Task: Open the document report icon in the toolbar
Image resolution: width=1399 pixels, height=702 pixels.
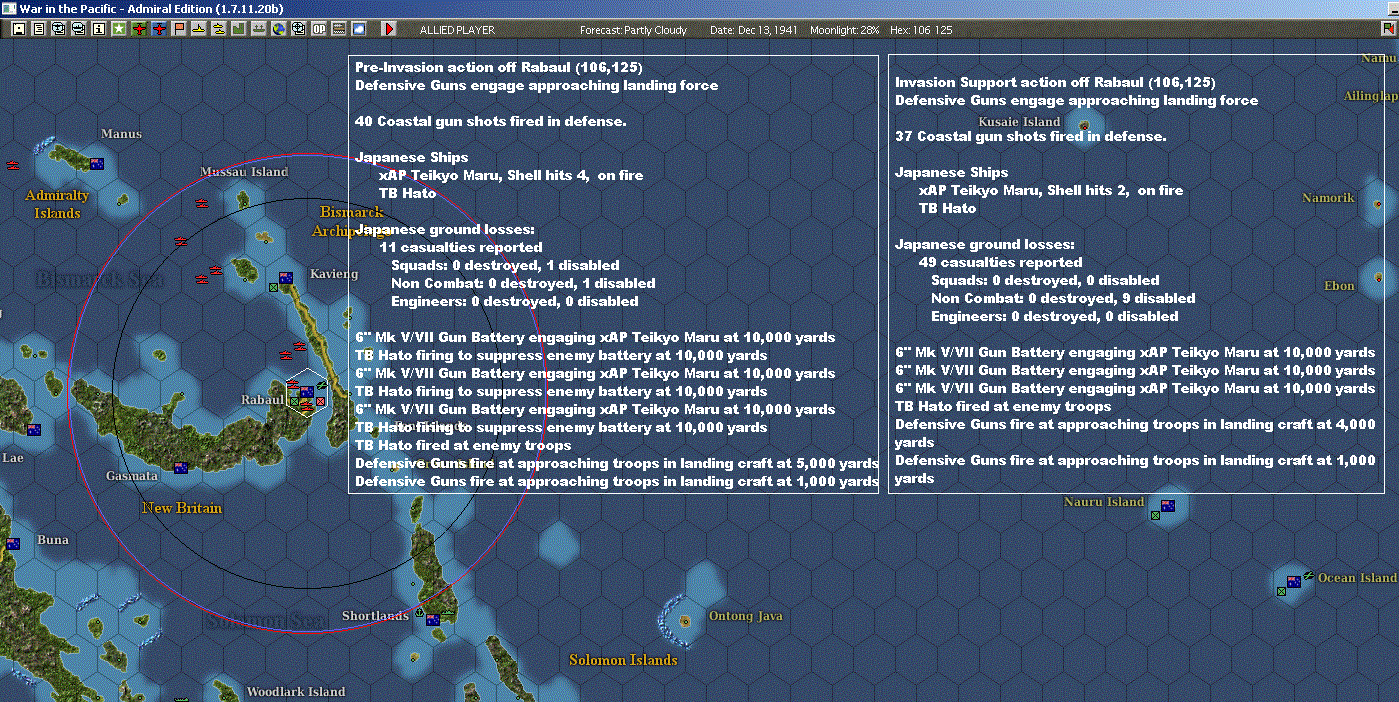Action: pos(39,29)
